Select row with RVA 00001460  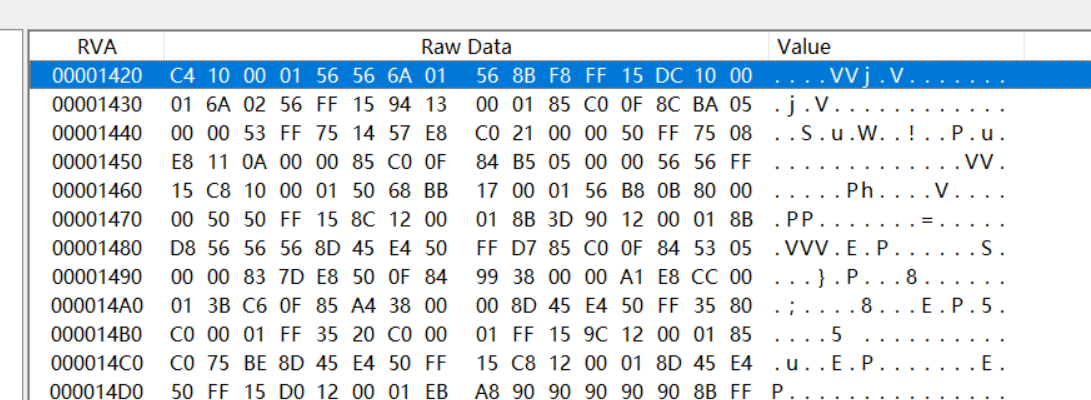coord(97,190)
